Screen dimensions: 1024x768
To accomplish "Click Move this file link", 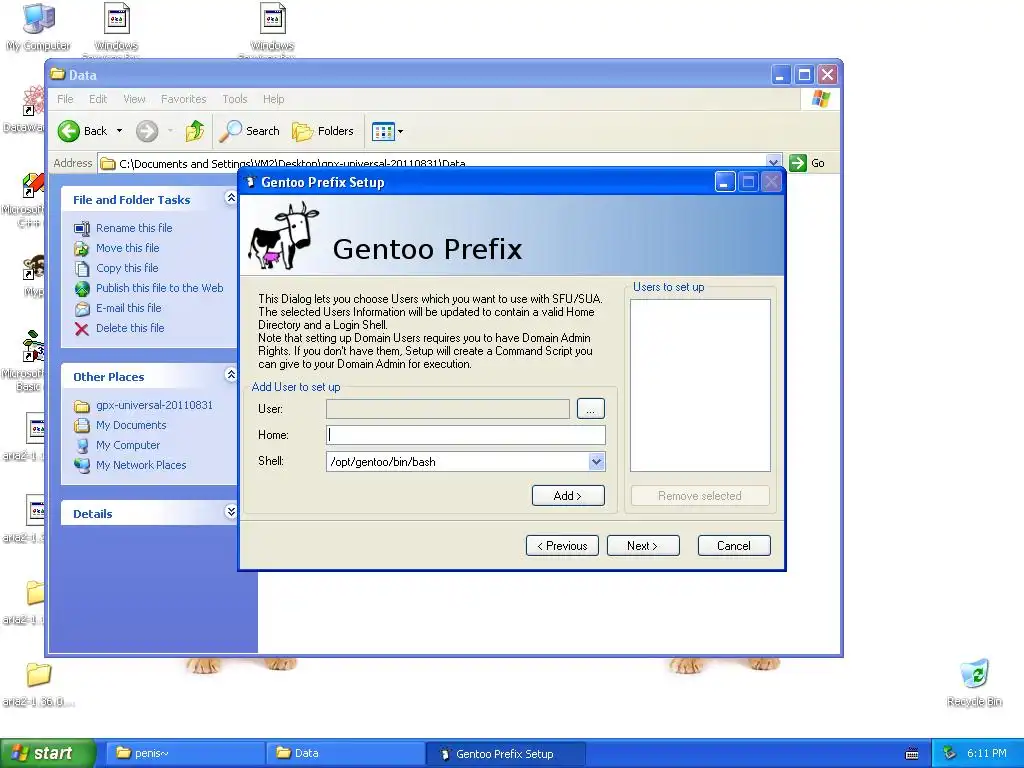I will pyautogui.click(x=127, y=248).
